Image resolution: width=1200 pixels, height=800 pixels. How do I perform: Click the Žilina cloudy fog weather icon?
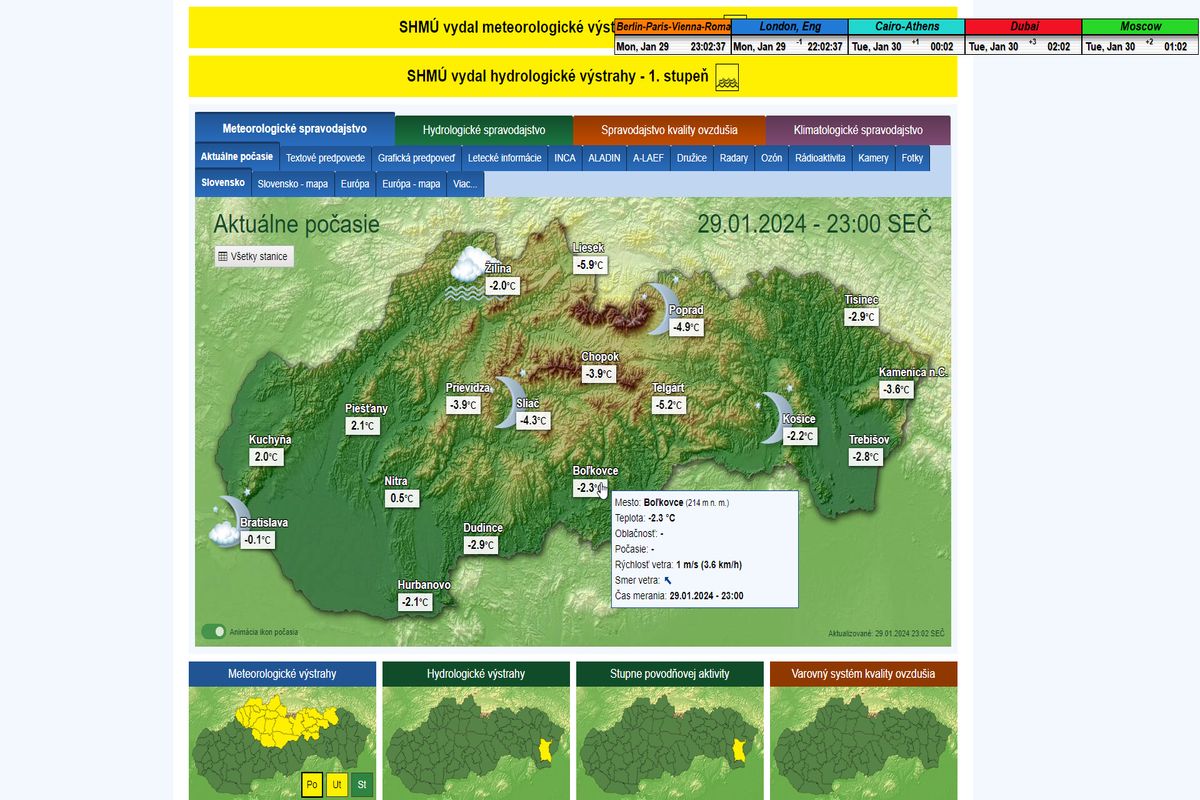click(x=467, y=268)
